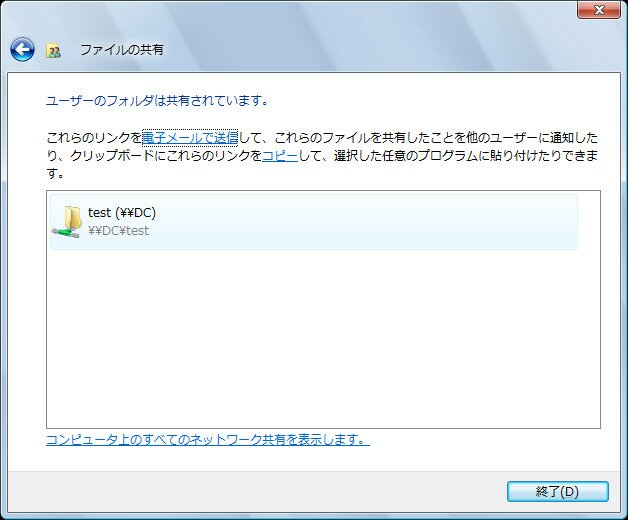
Task: Click the ユーザーのフォルダは共有されています heading
Action: click(158, 101)
